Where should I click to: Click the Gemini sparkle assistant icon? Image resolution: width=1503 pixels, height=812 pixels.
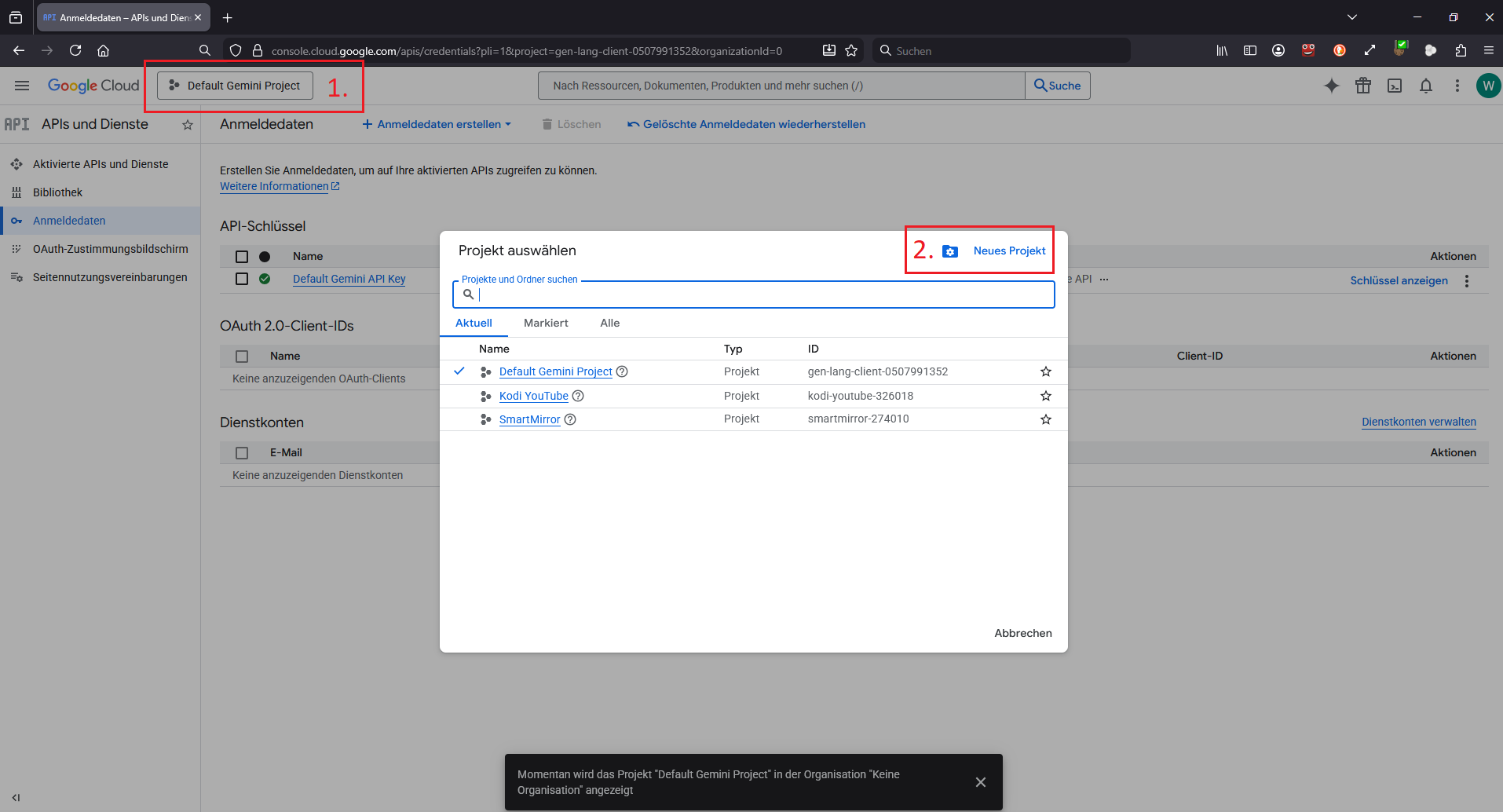pos(1332,86)
